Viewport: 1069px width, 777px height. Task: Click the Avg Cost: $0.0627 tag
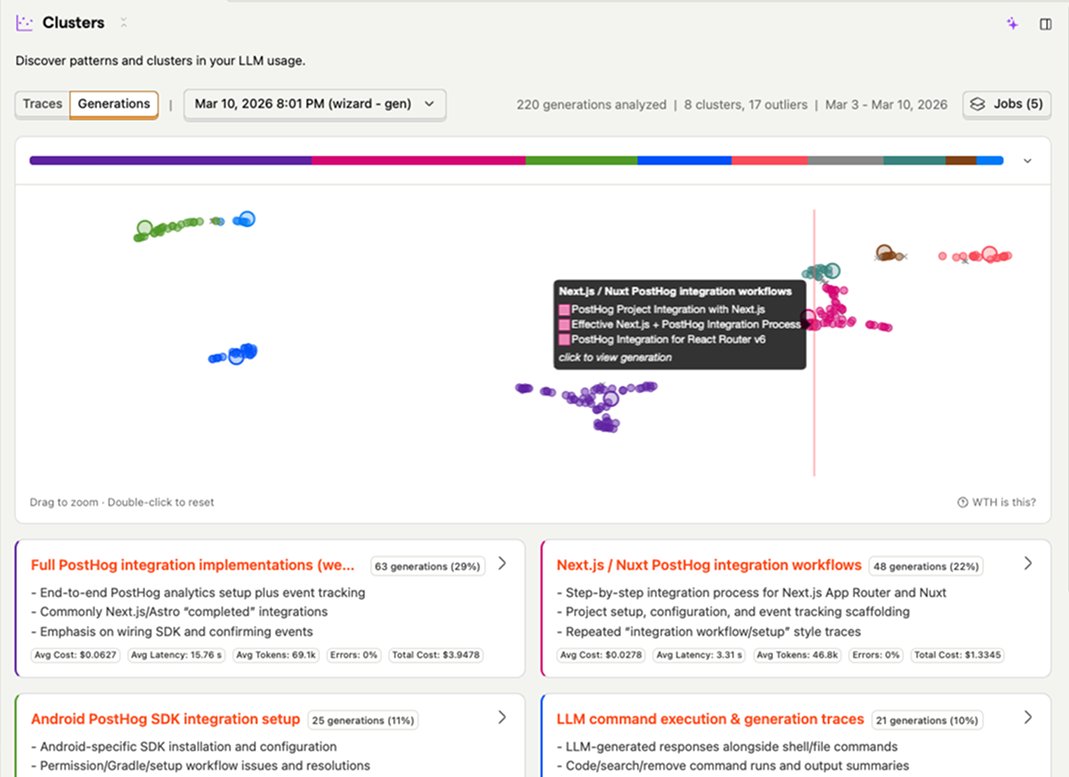[76, 655]
